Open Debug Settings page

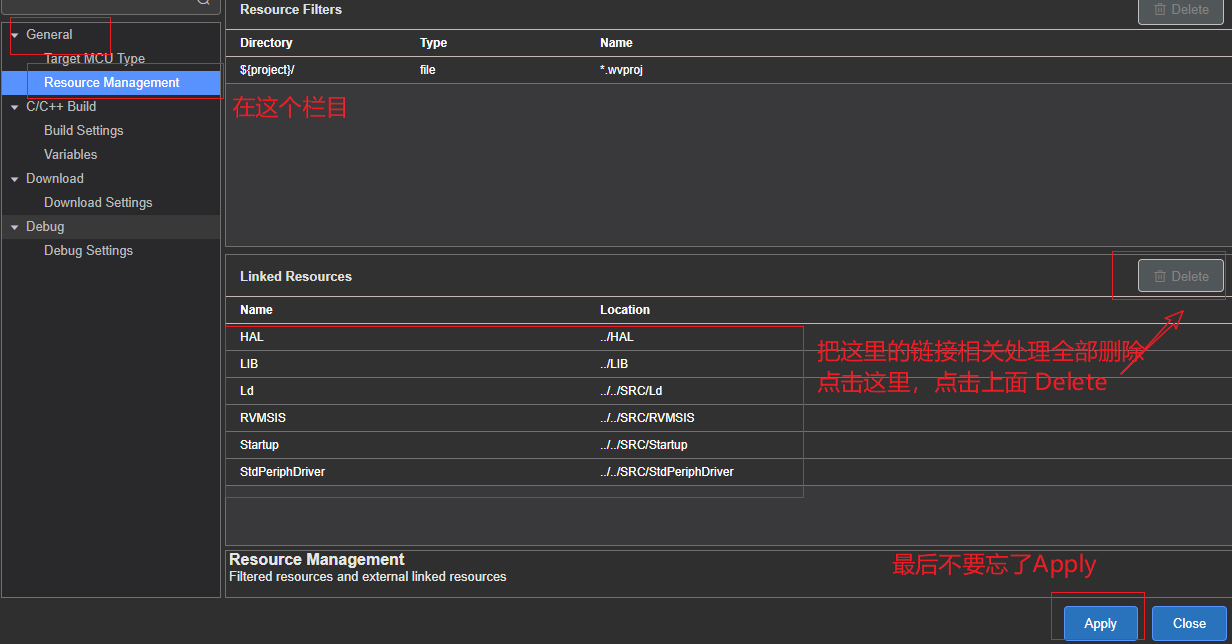coord(88,251)
